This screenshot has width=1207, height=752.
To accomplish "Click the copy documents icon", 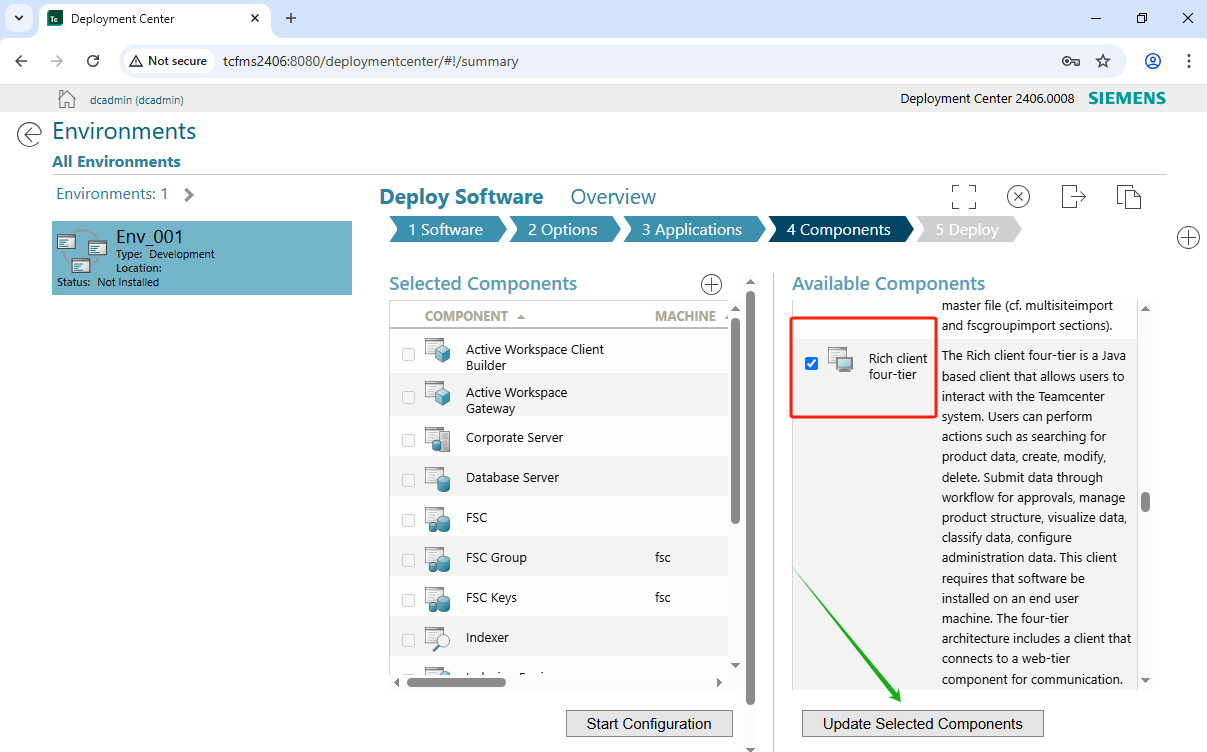I will tap(1128, 196).
